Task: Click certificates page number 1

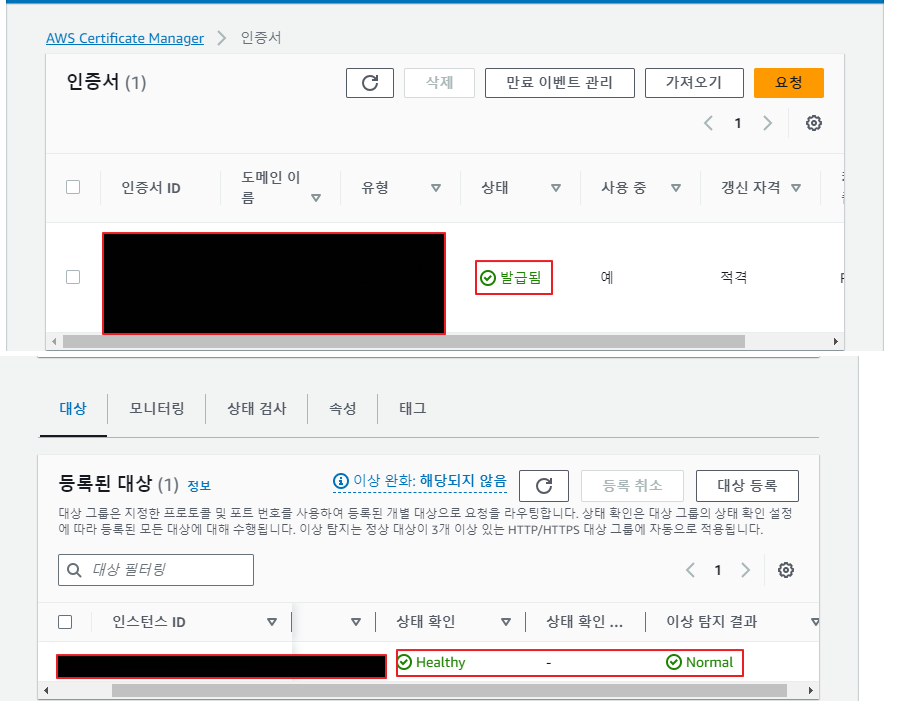Action: point(738,123)
